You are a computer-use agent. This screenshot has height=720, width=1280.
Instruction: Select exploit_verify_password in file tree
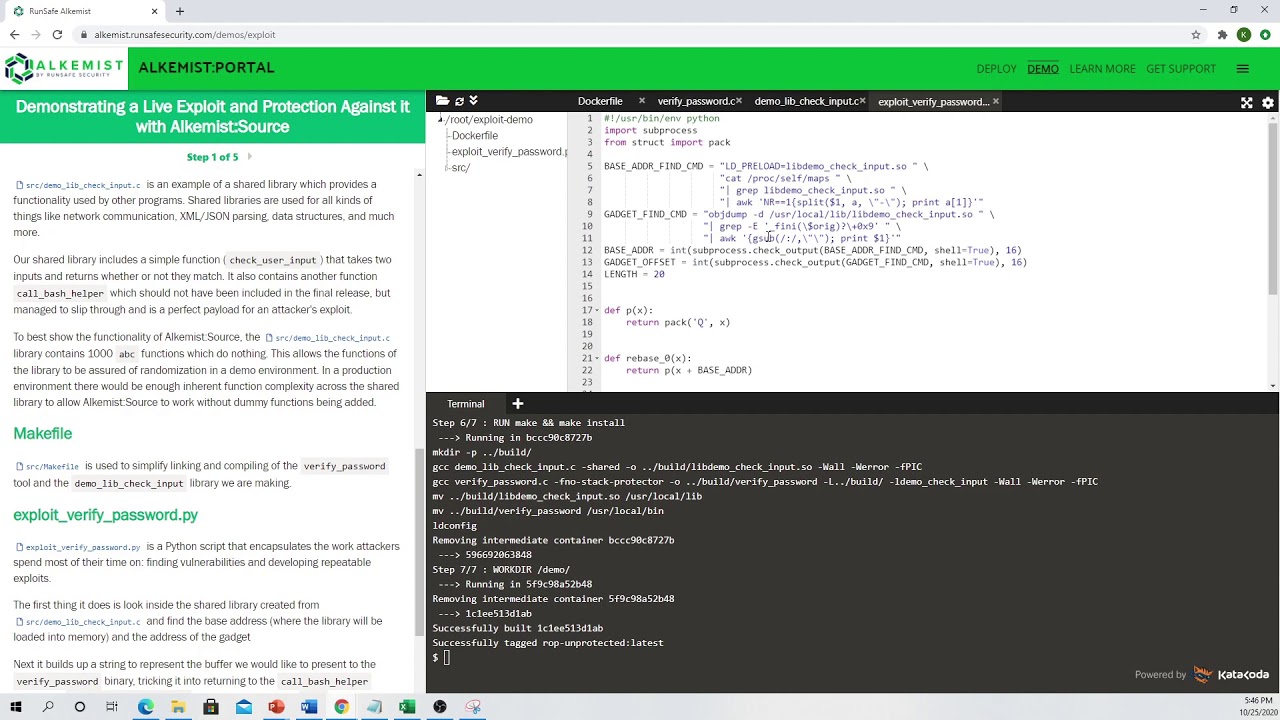509,152
